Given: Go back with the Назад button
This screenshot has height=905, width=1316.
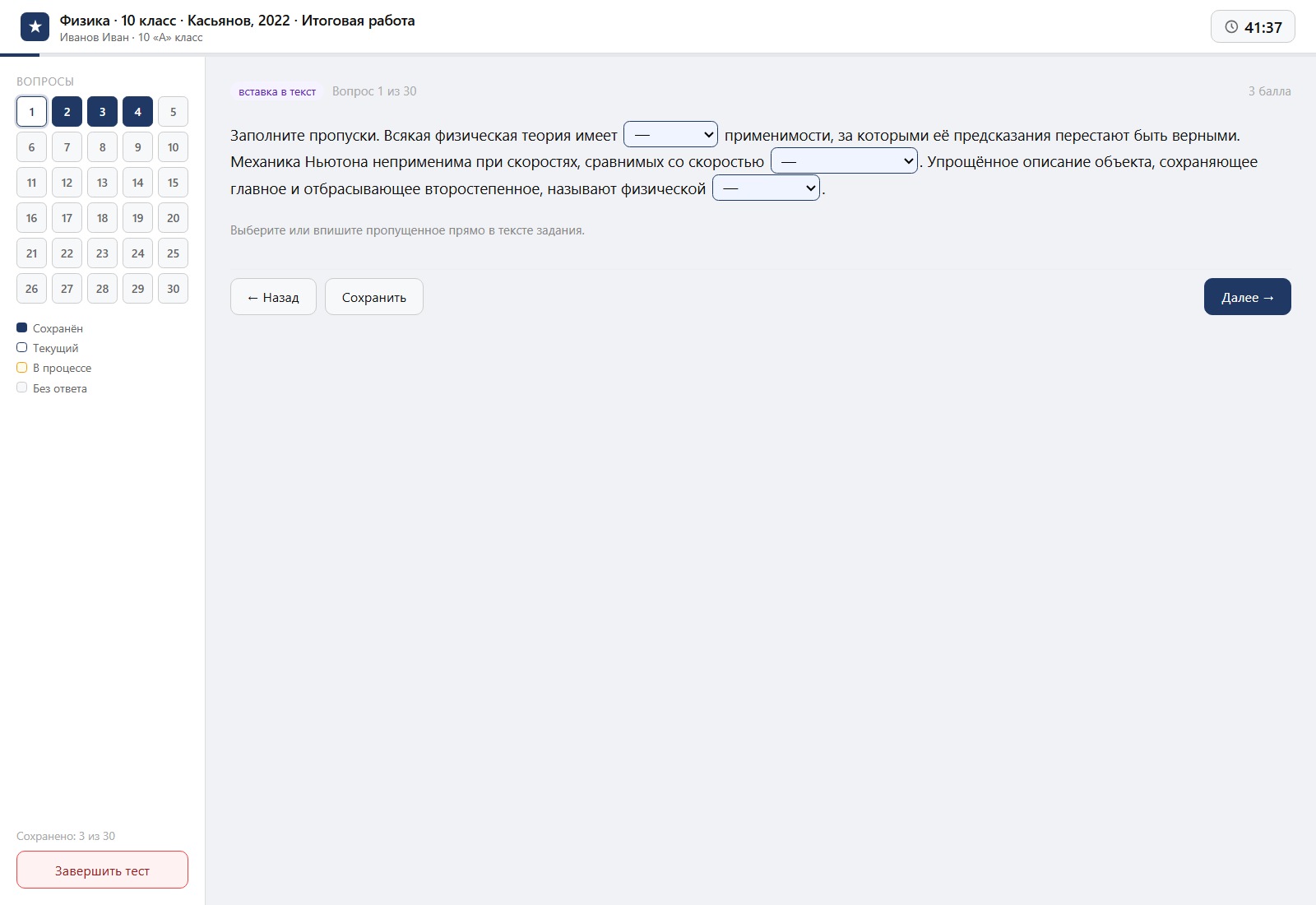Looking at the screenshot, I should pyautogui.click(x=273, y=297).
